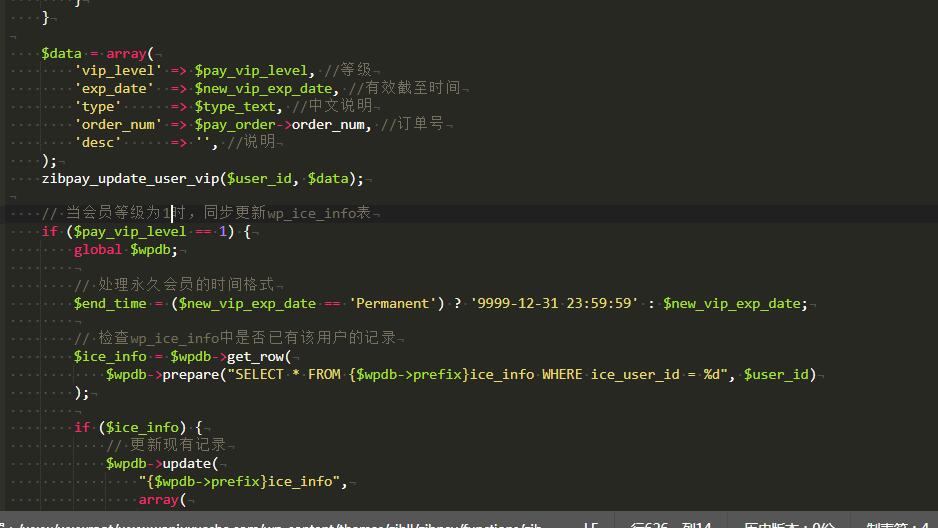The width and height of the screenshot is (938, 528).
Task: Click the $data = array( line
Action: pos(98,54)
